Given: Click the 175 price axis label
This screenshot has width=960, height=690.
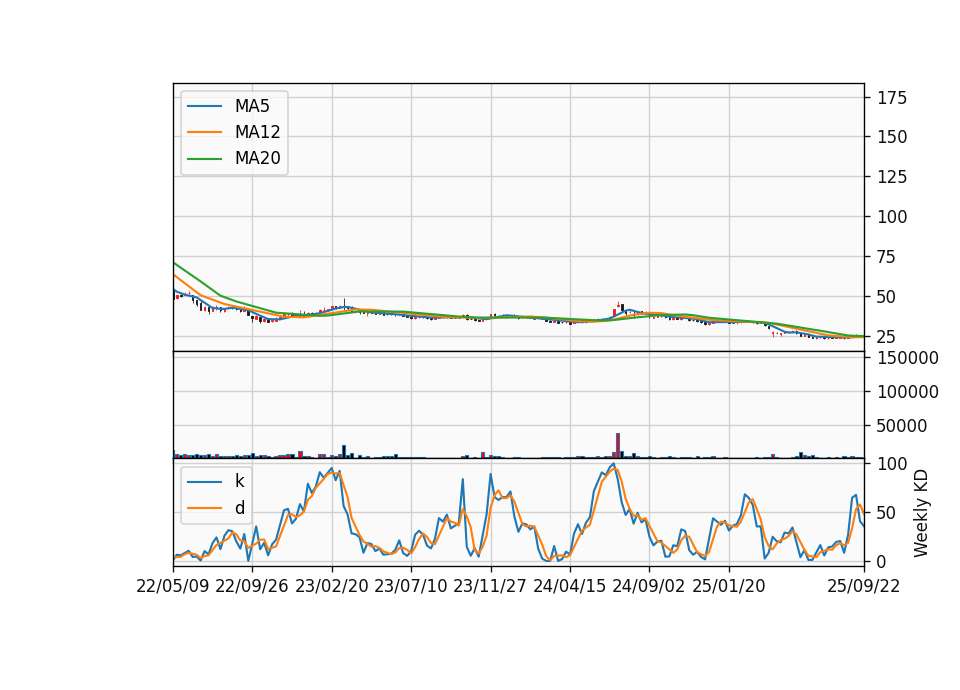Looking at the screenshot, I should click(x=892, y=98).
